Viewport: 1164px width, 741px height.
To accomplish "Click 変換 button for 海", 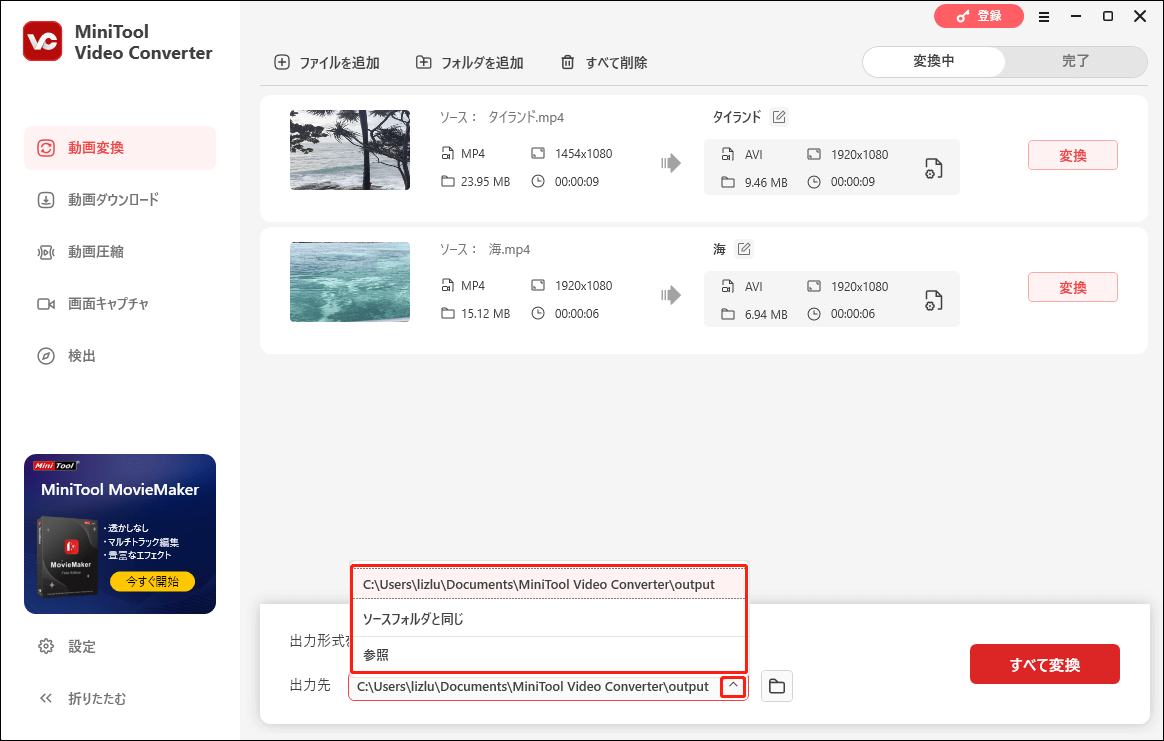I will click(1073, 287).
